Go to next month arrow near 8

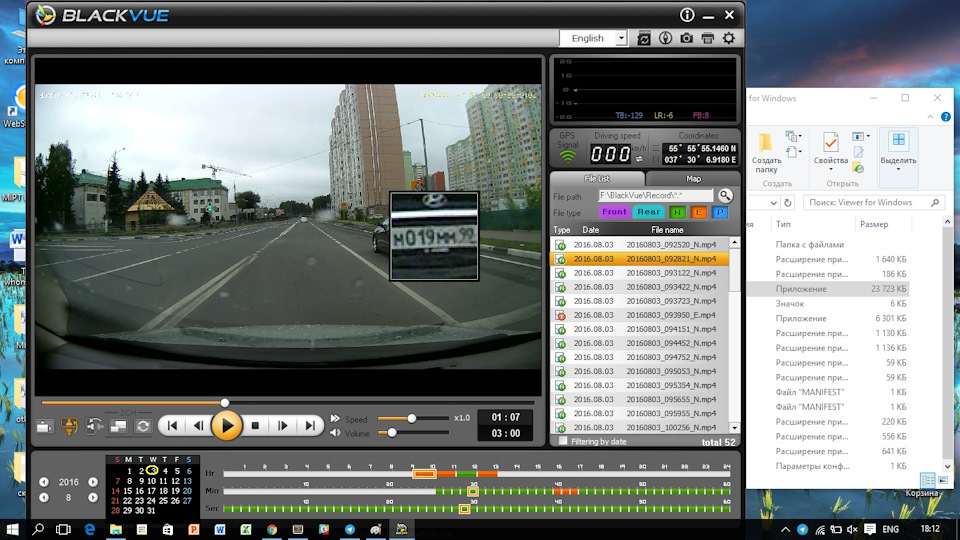[x=92, y=497]
